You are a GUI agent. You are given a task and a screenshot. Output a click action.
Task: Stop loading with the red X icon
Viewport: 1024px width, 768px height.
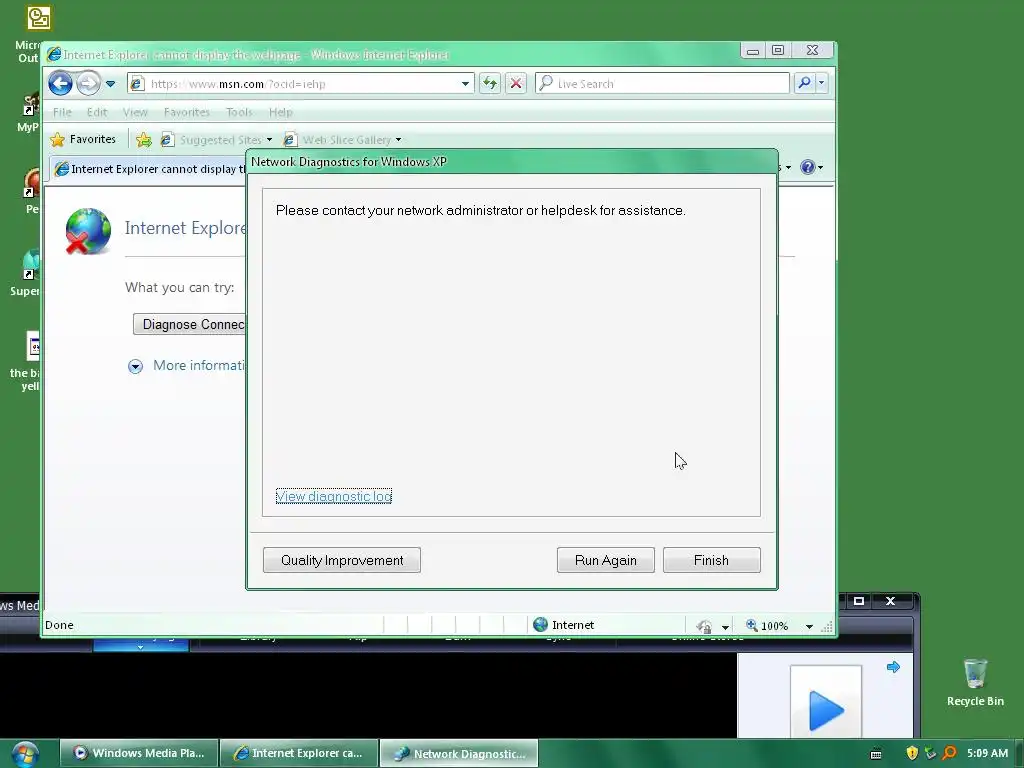pyautogui.click(x=516, y=83)
